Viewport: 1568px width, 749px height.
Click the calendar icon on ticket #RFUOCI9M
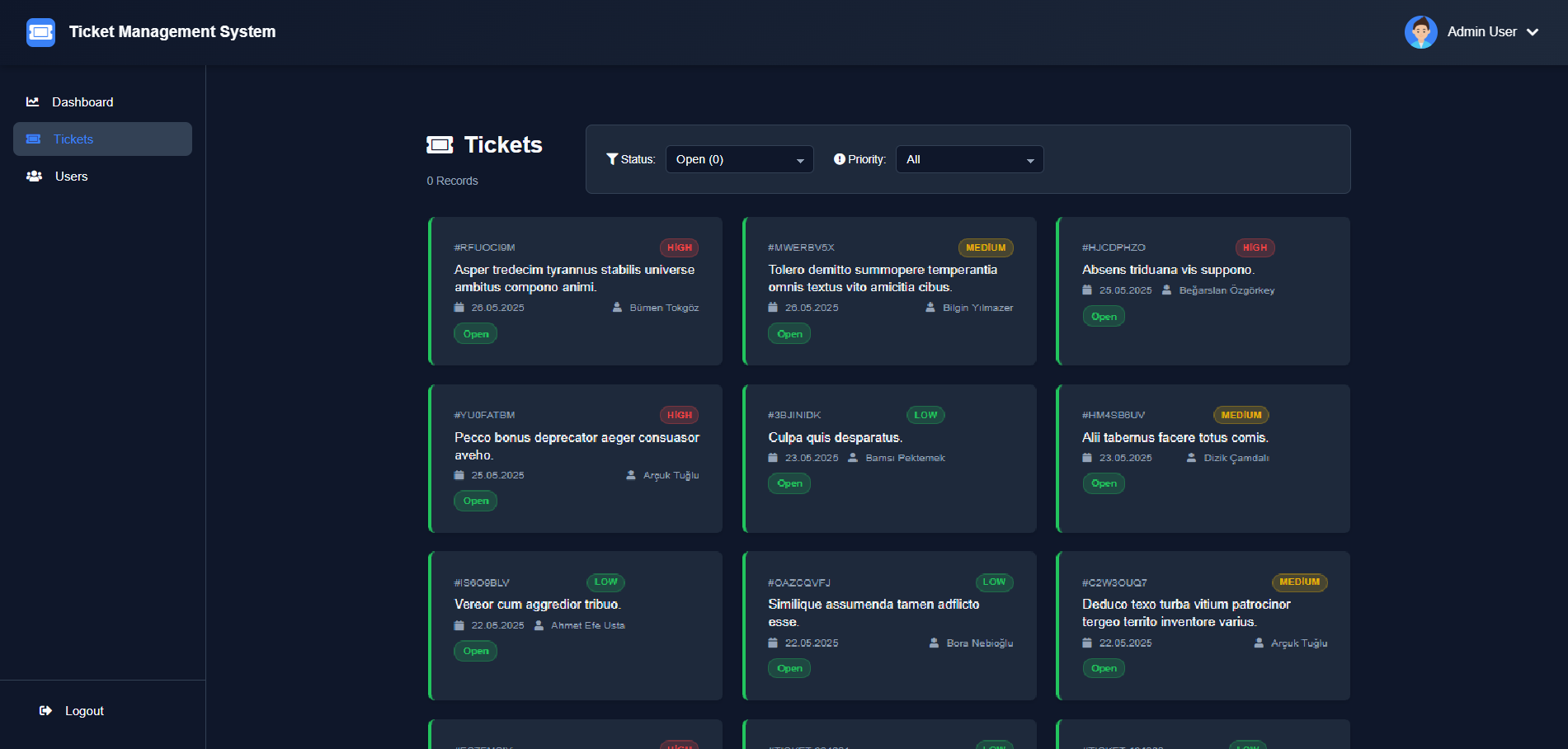click(459, 307)
